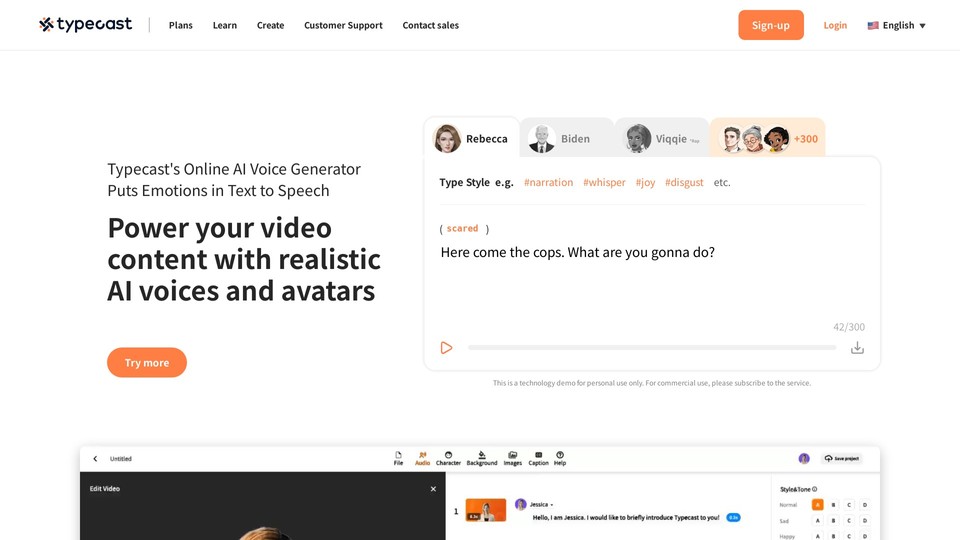Open the English language dropdown

pos(897,25)
